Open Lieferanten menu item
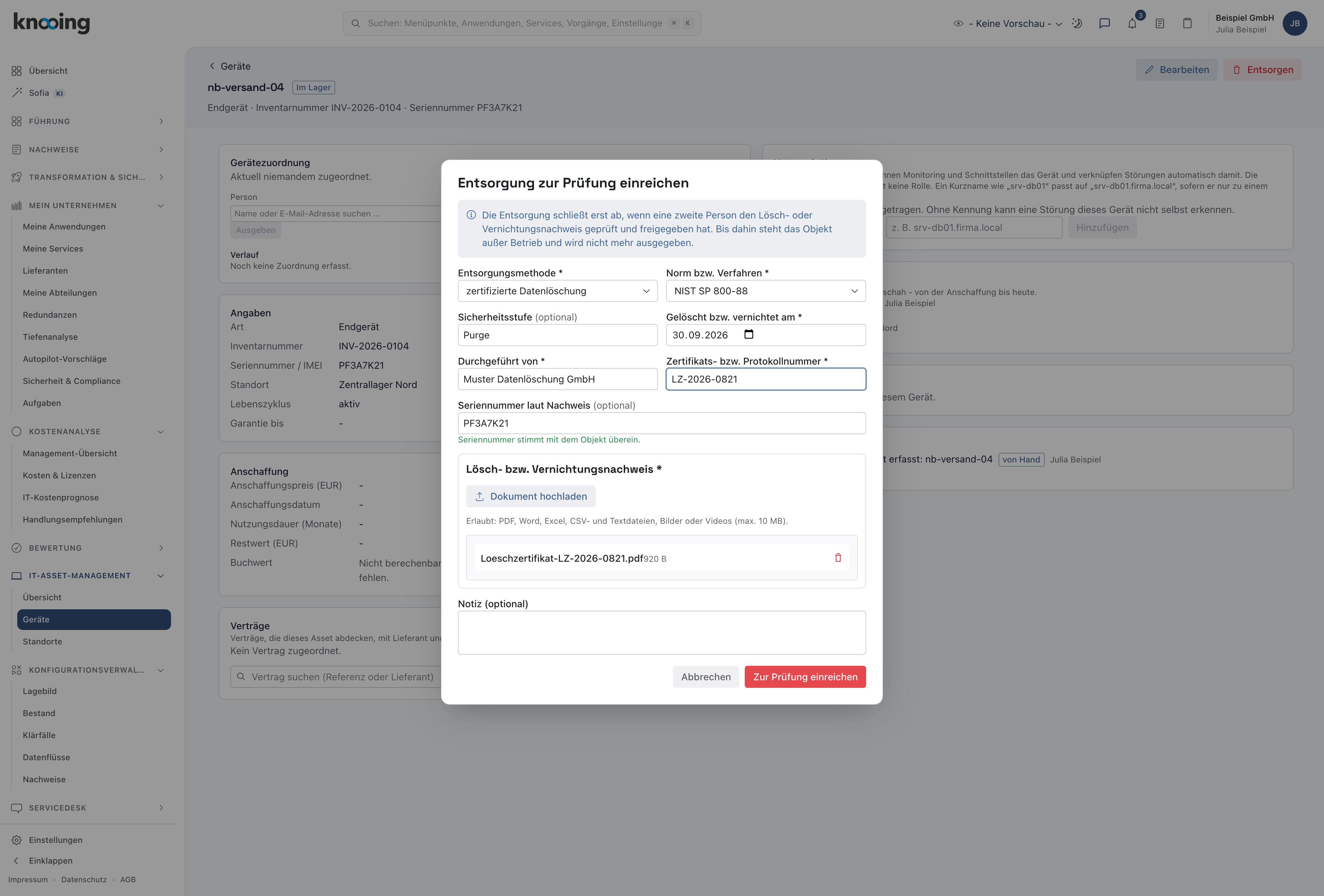This screenshot has height=896, width=1324. [45, 271]
